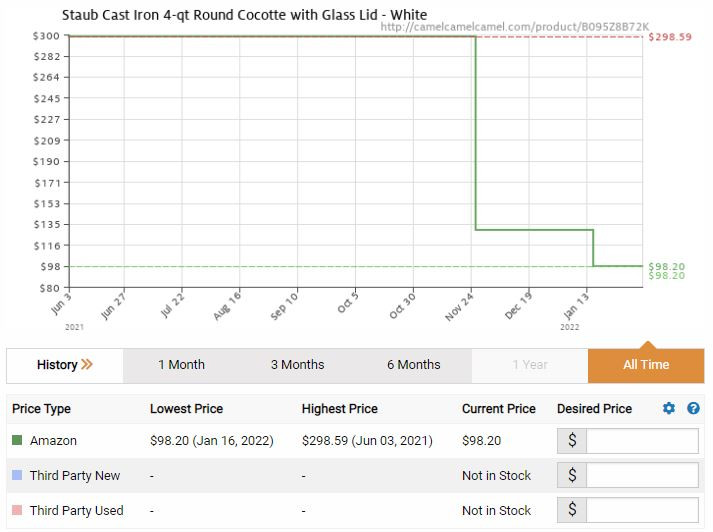The height and width of the screenshot is (532, 713).
Task: Select the 6 Months range tab
Action: [414, 365]
